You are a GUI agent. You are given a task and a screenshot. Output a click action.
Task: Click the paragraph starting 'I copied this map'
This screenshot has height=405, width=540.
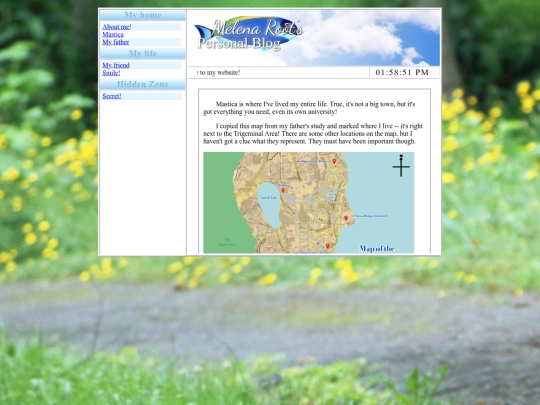click(x=313, y=134)
